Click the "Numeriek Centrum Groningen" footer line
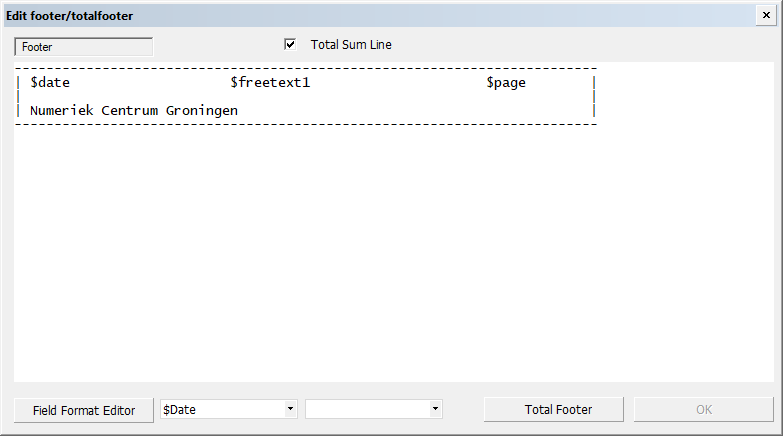Viewport: 783px width, 436px height. (x=134, y=110)
